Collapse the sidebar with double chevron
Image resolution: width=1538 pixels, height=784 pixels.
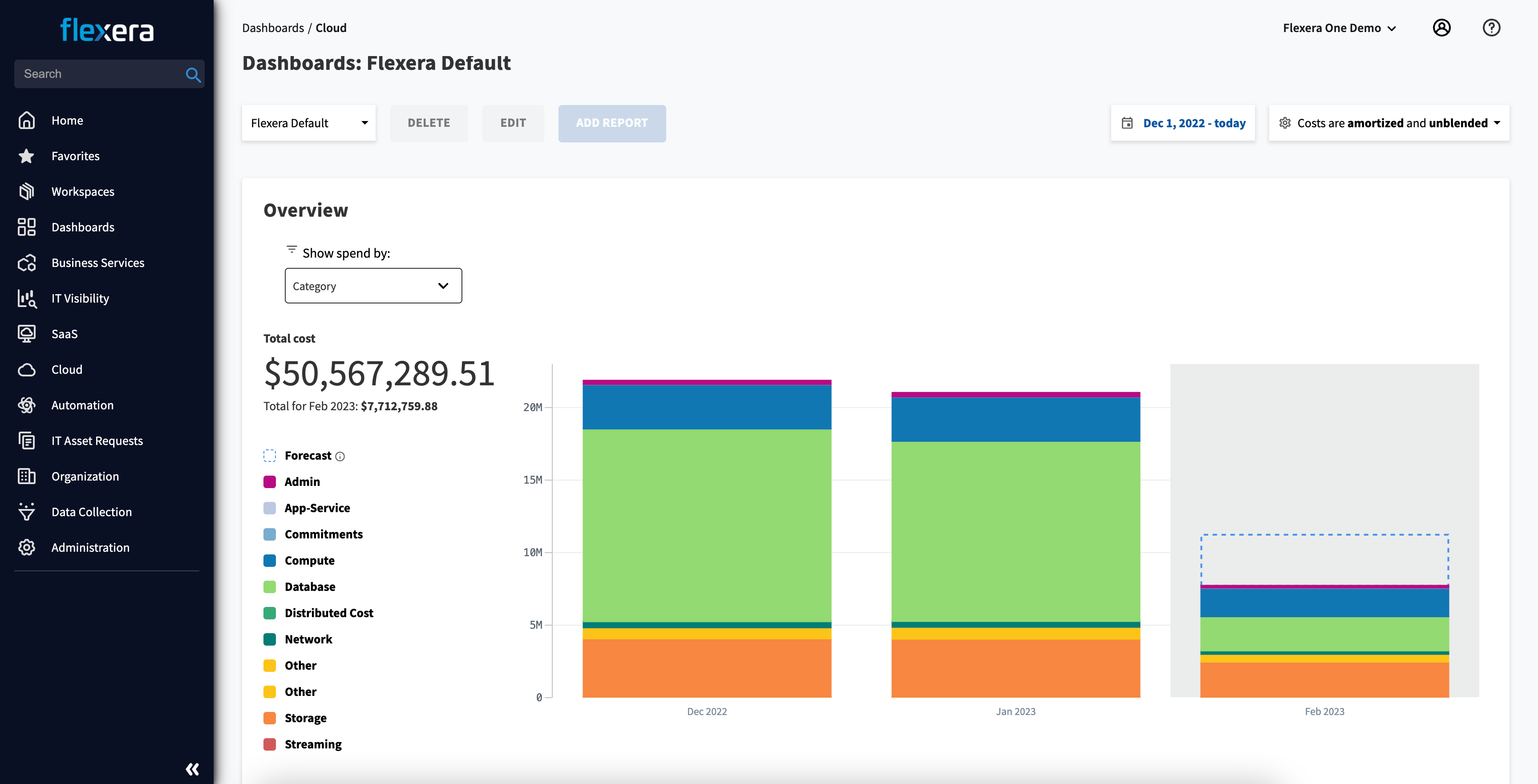192,768
